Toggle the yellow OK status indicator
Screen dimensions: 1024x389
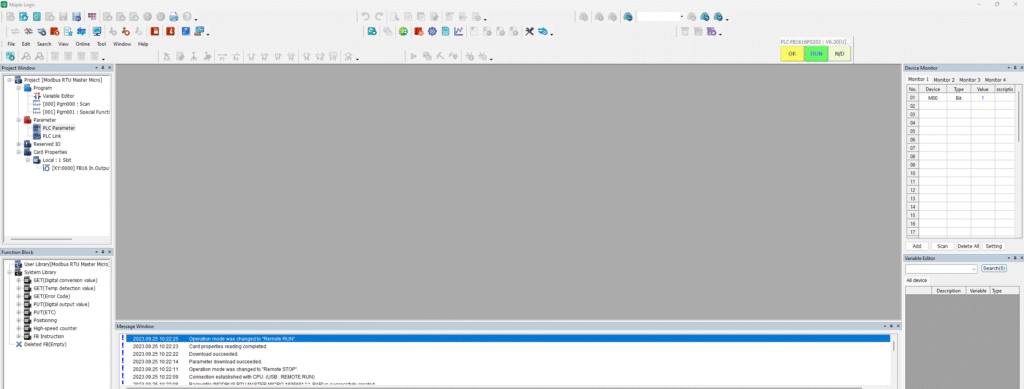click(x=792, y=54)
